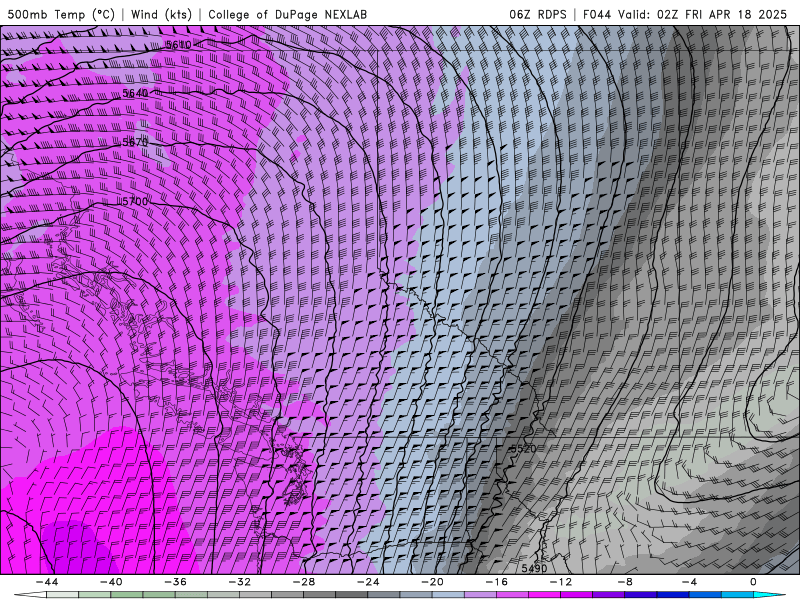Click the -32 colorbar tick label
This screenshot has width=800, height=600.
click(240, 582)
